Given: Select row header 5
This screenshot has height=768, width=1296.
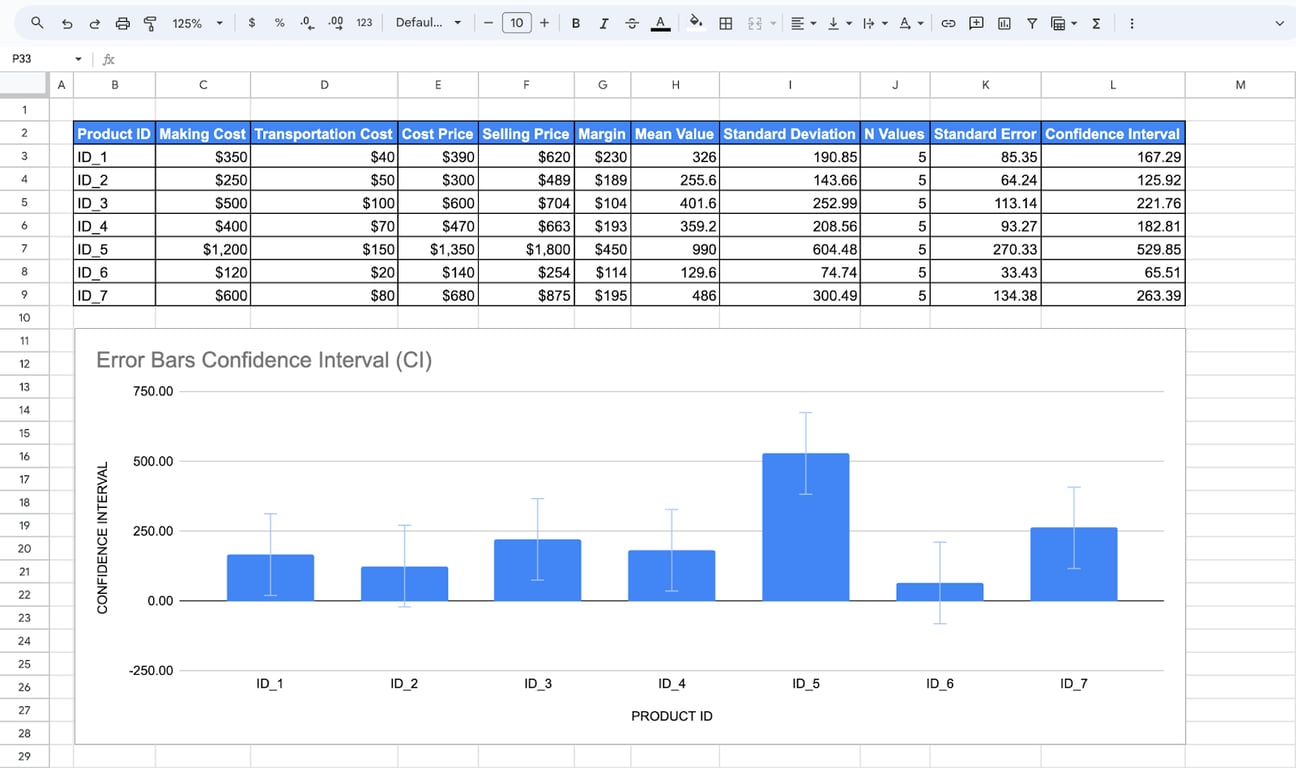Looking at the screenshot, I should click(25, 202).
